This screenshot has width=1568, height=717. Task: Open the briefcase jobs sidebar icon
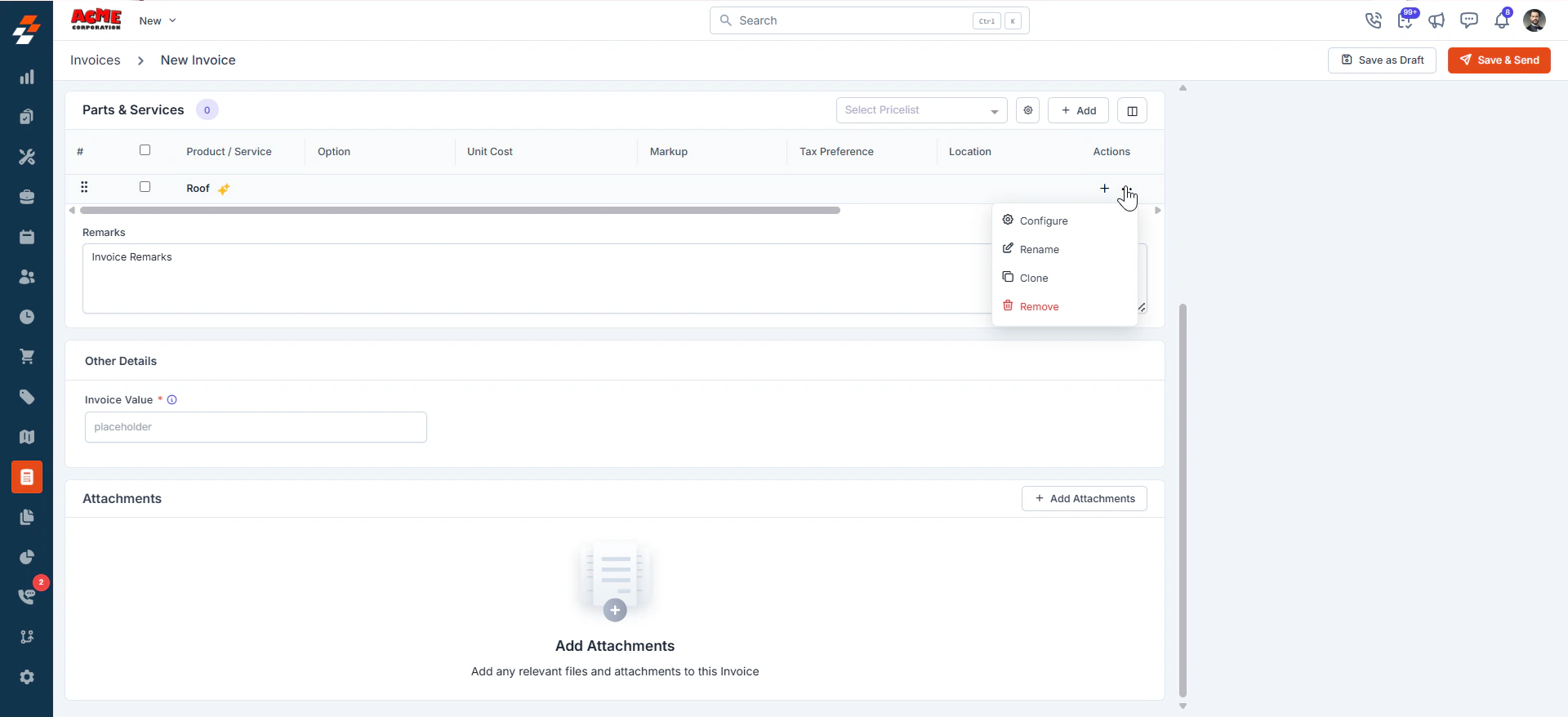point(27,197)
